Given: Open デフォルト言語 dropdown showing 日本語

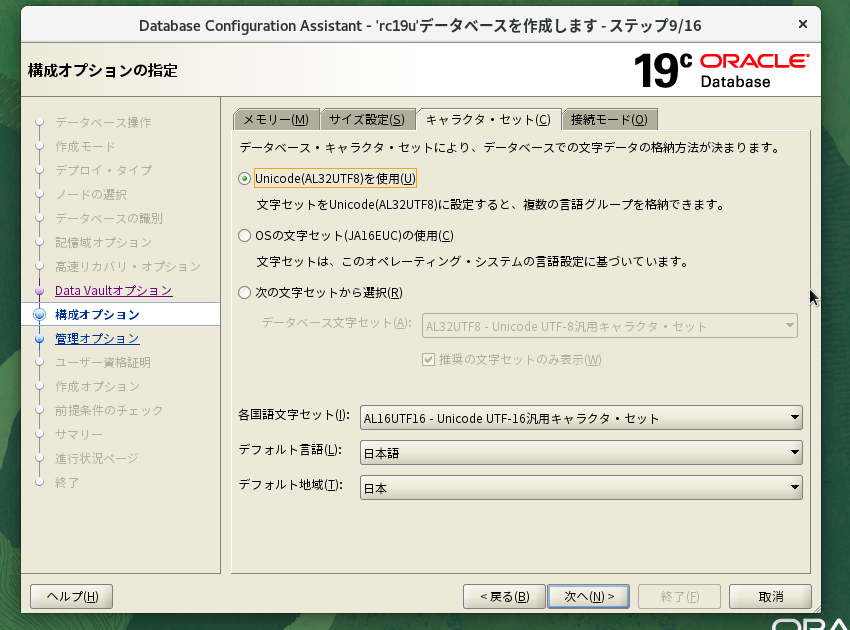Looking at the screenshot, I should [581, 453].
